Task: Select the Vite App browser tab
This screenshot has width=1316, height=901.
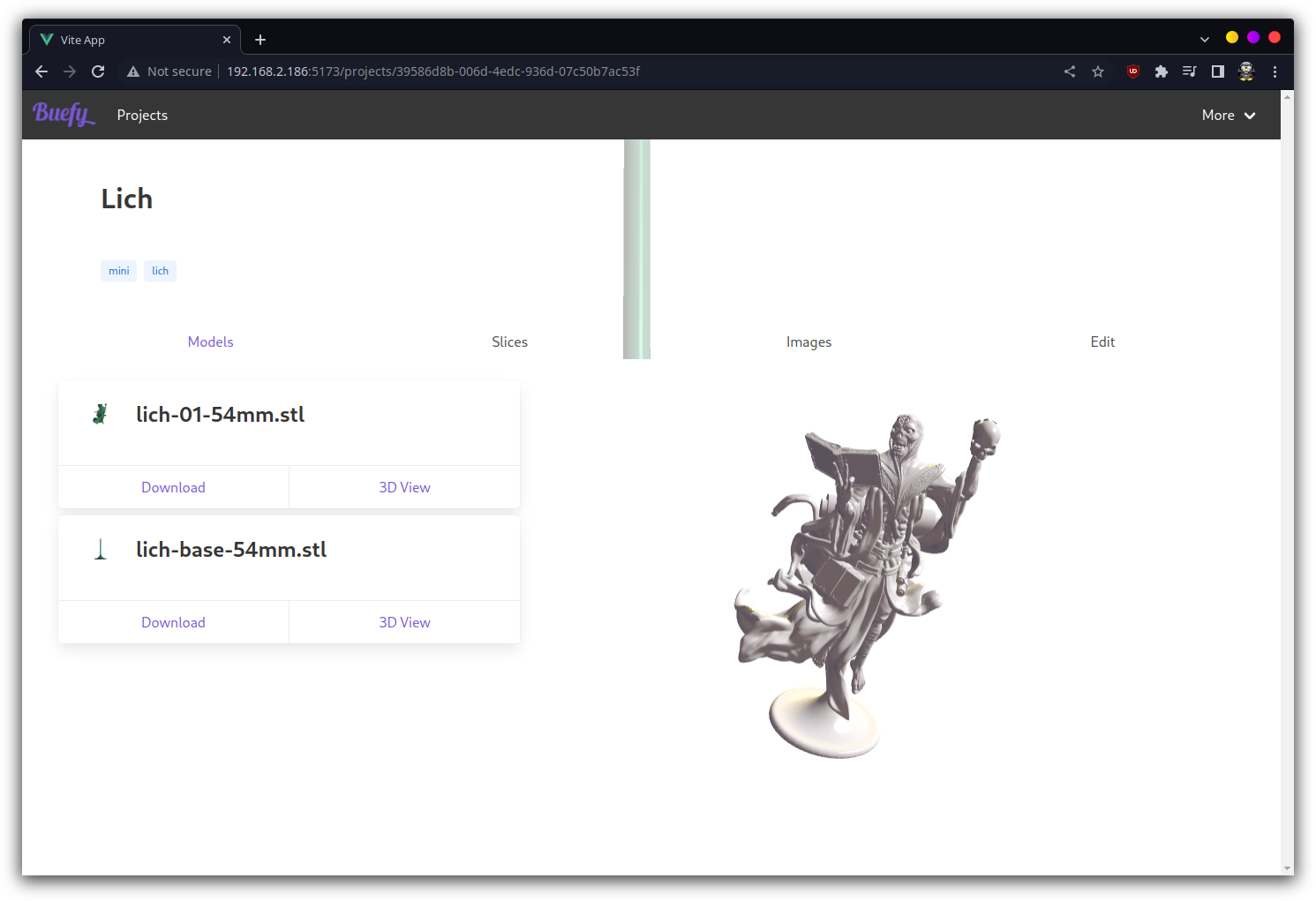Action: (x=135, y=40)
